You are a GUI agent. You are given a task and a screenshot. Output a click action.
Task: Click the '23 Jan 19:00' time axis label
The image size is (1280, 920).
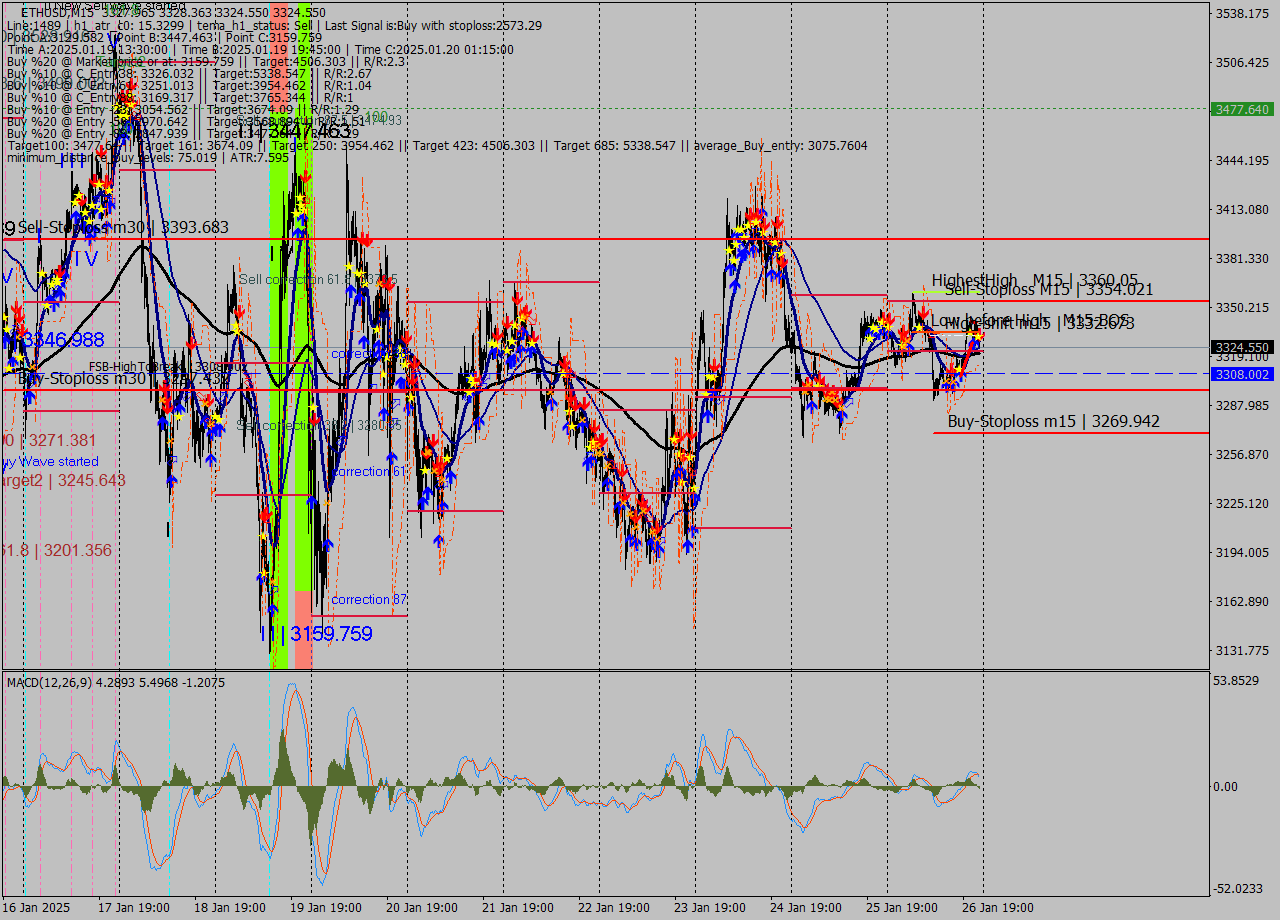click(x=709, y=907)
